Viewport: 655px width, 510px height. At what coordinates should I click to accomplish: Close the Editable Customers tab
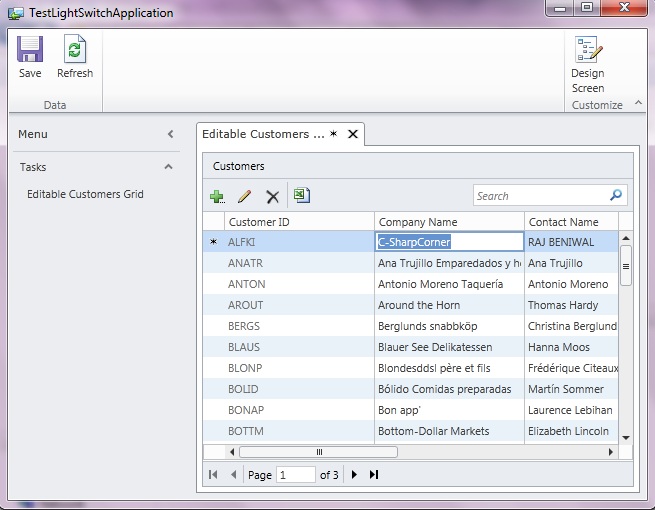[353, 134]
